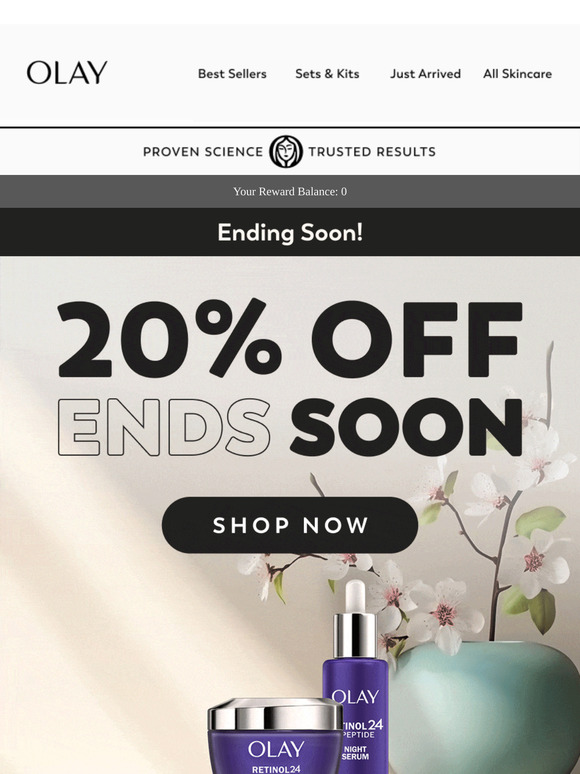This screenshot has height=774, width=580.
Task: Click the outlined ENDS word
Action: coord(164,427)
